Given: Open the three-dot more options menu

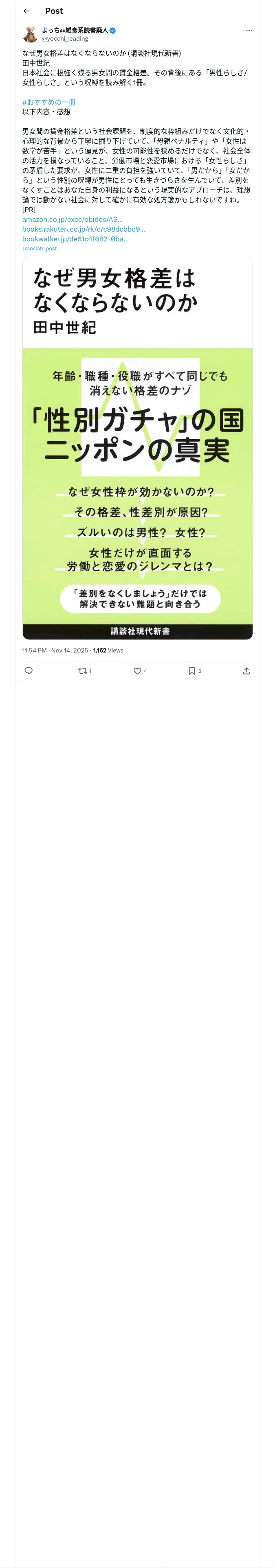Looking at the screenshot, I should point(249,31).
